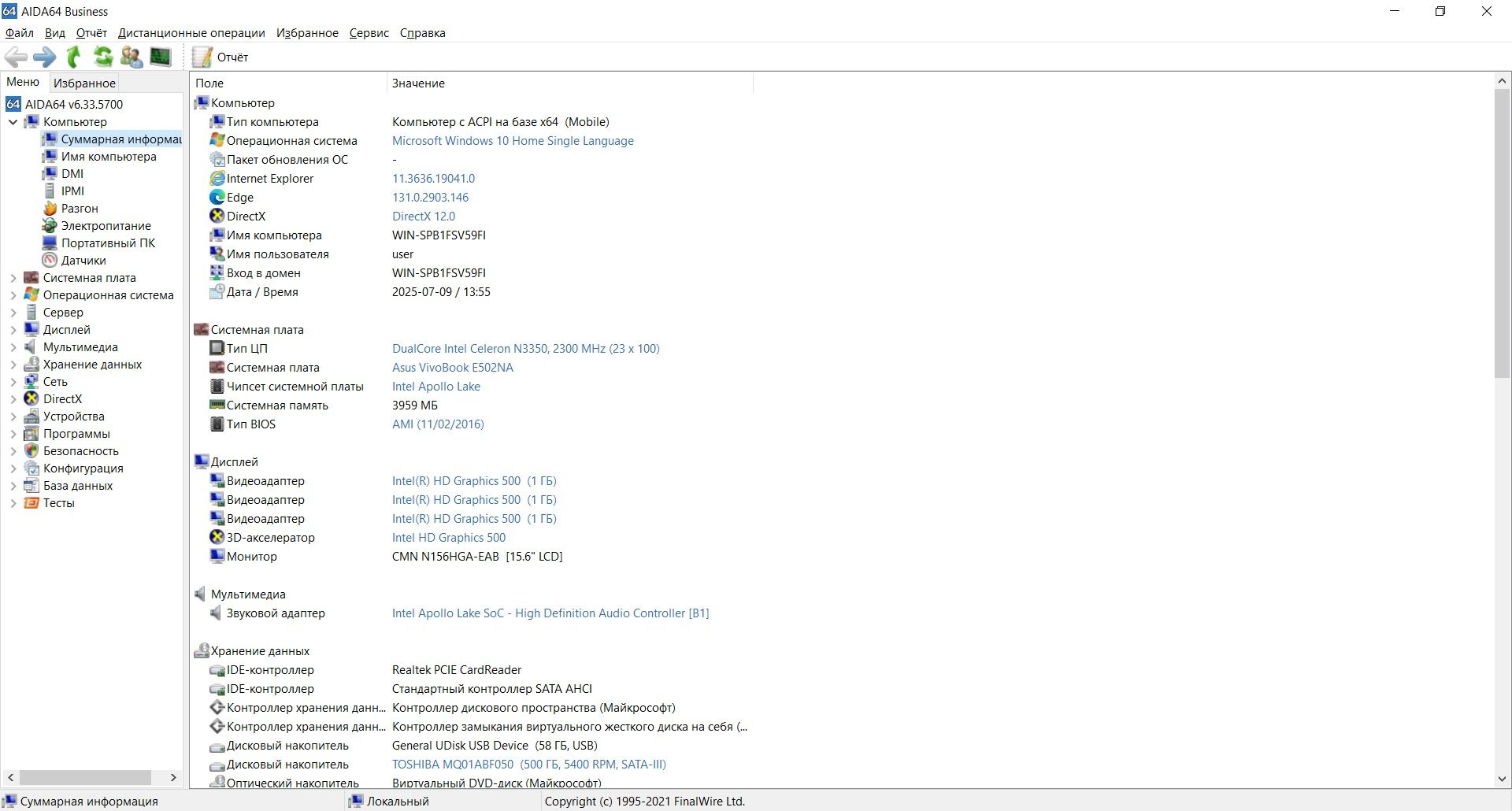Open Microsoft Windows 10 Home Single Language link
1512x811 pixels.
click(x=513, y=141)
